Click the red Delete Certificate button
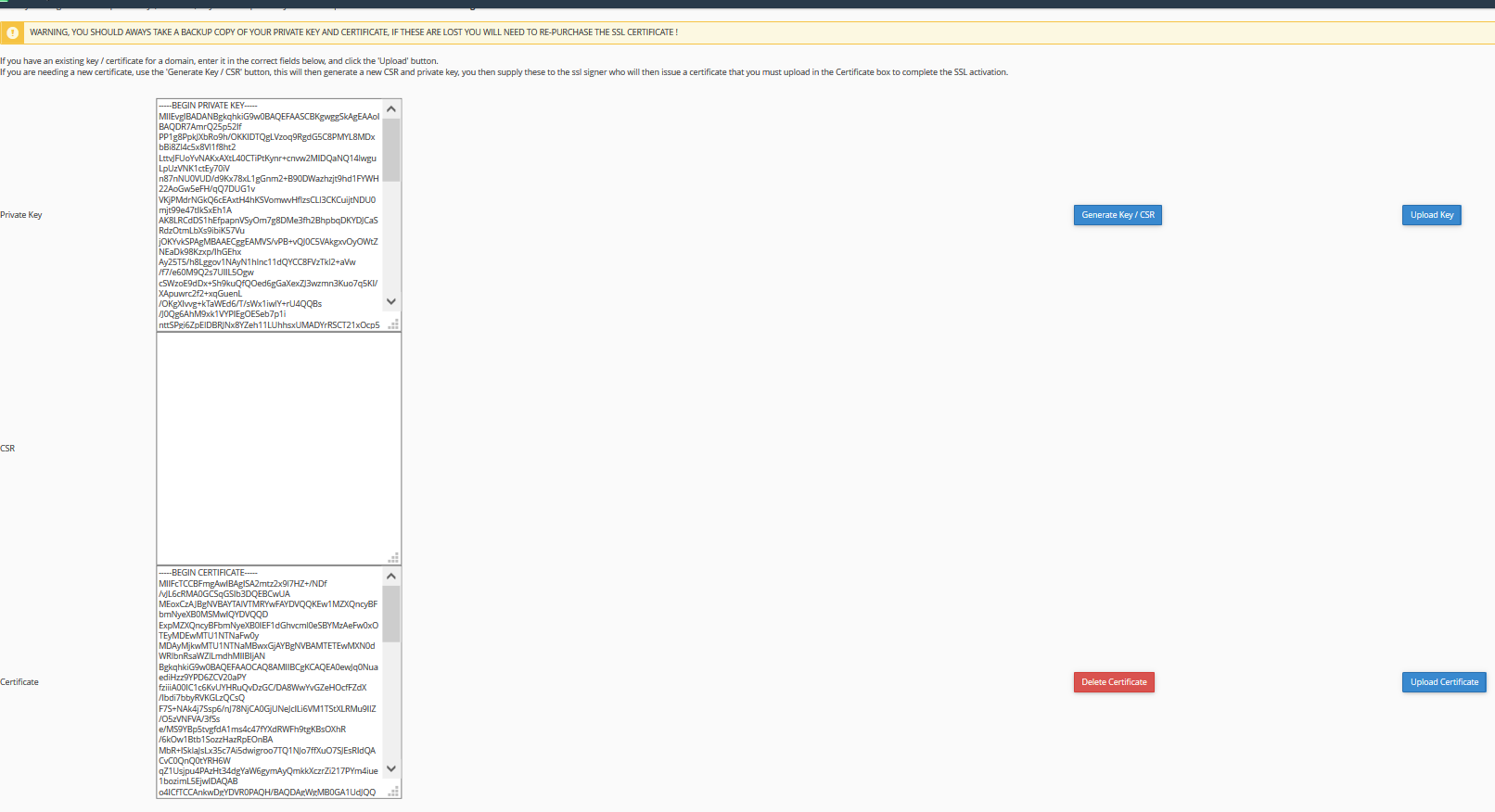The height and width of the screenshot is (812, 1495). 1114,682
